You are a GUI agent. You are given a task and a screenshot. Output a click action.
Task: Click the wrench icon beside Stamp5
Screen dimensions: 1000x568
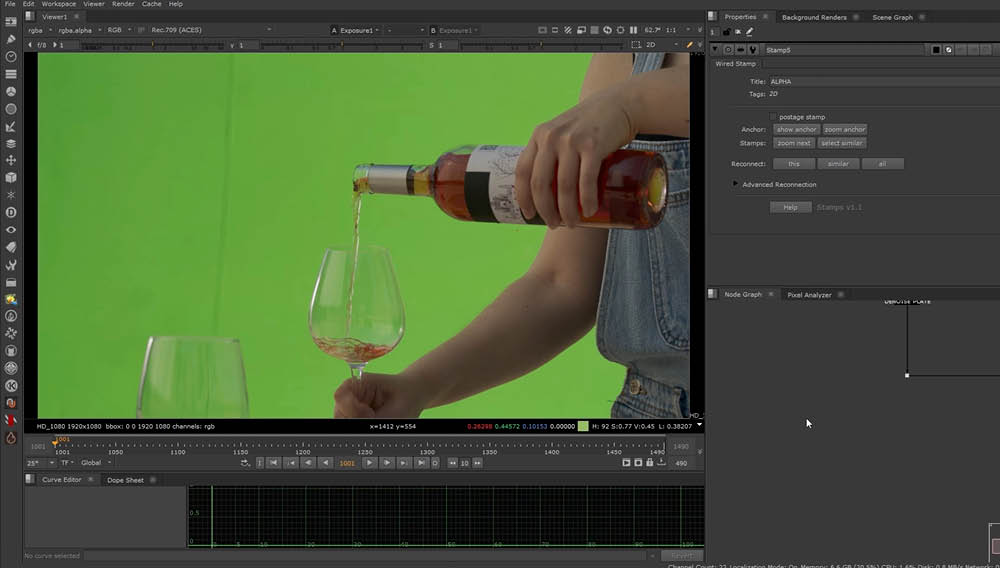752,49
